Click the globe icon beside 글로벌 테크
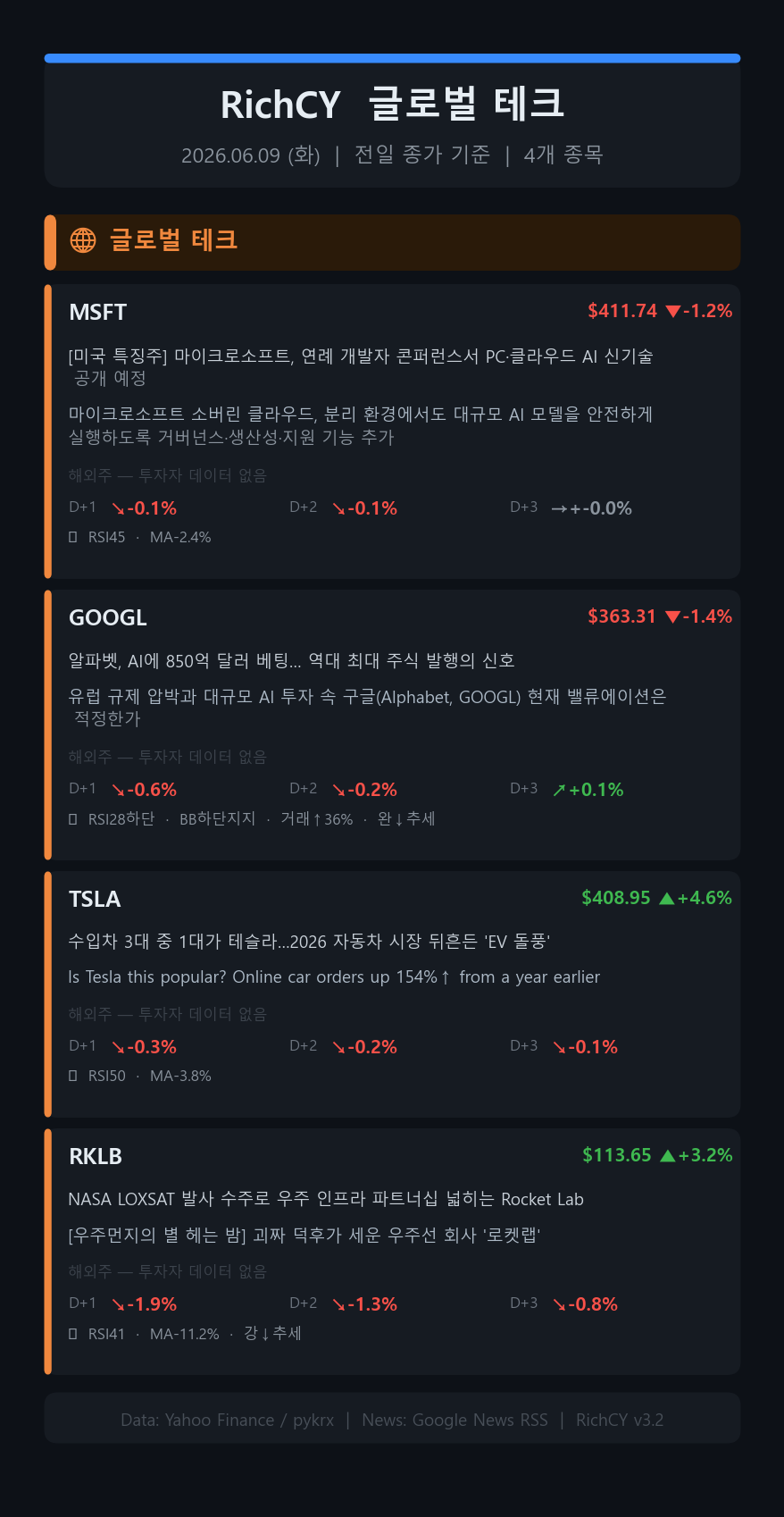 [x=83, y=240]
